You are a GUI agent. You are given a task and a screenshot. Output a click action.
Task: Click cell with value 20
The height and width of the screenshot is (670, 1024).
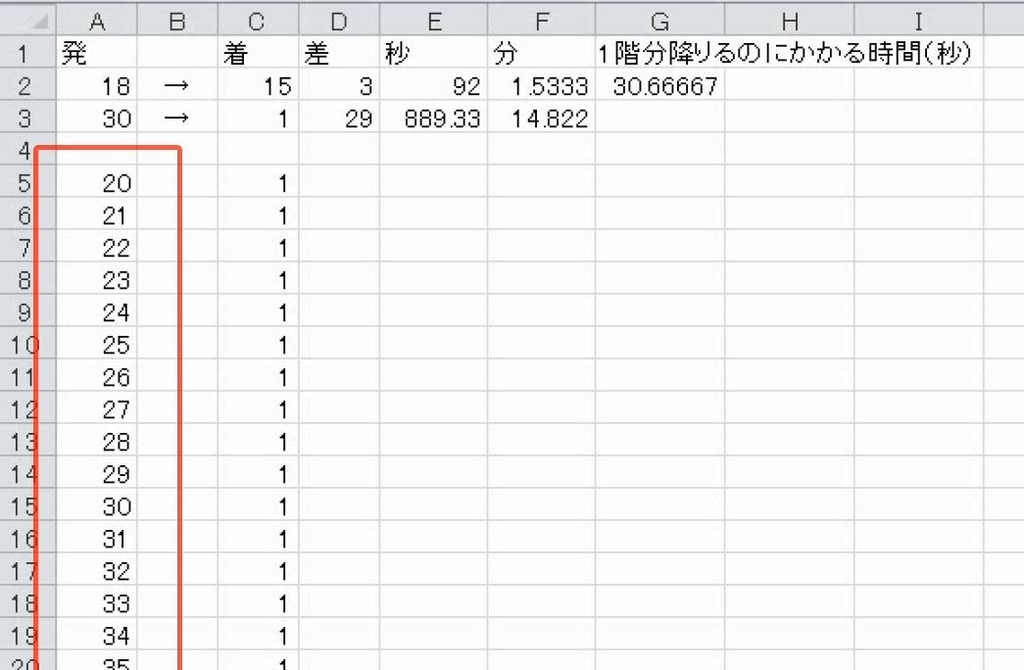(x=97, y=182)
